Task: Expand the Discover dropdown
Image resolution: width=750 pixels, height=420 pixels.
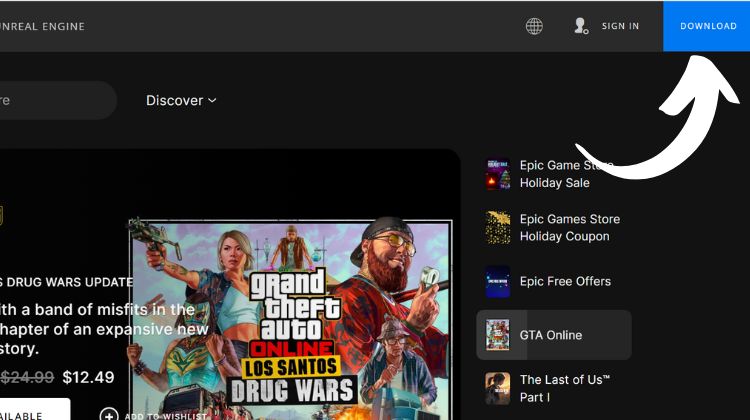Action: (x=181, y=100)
